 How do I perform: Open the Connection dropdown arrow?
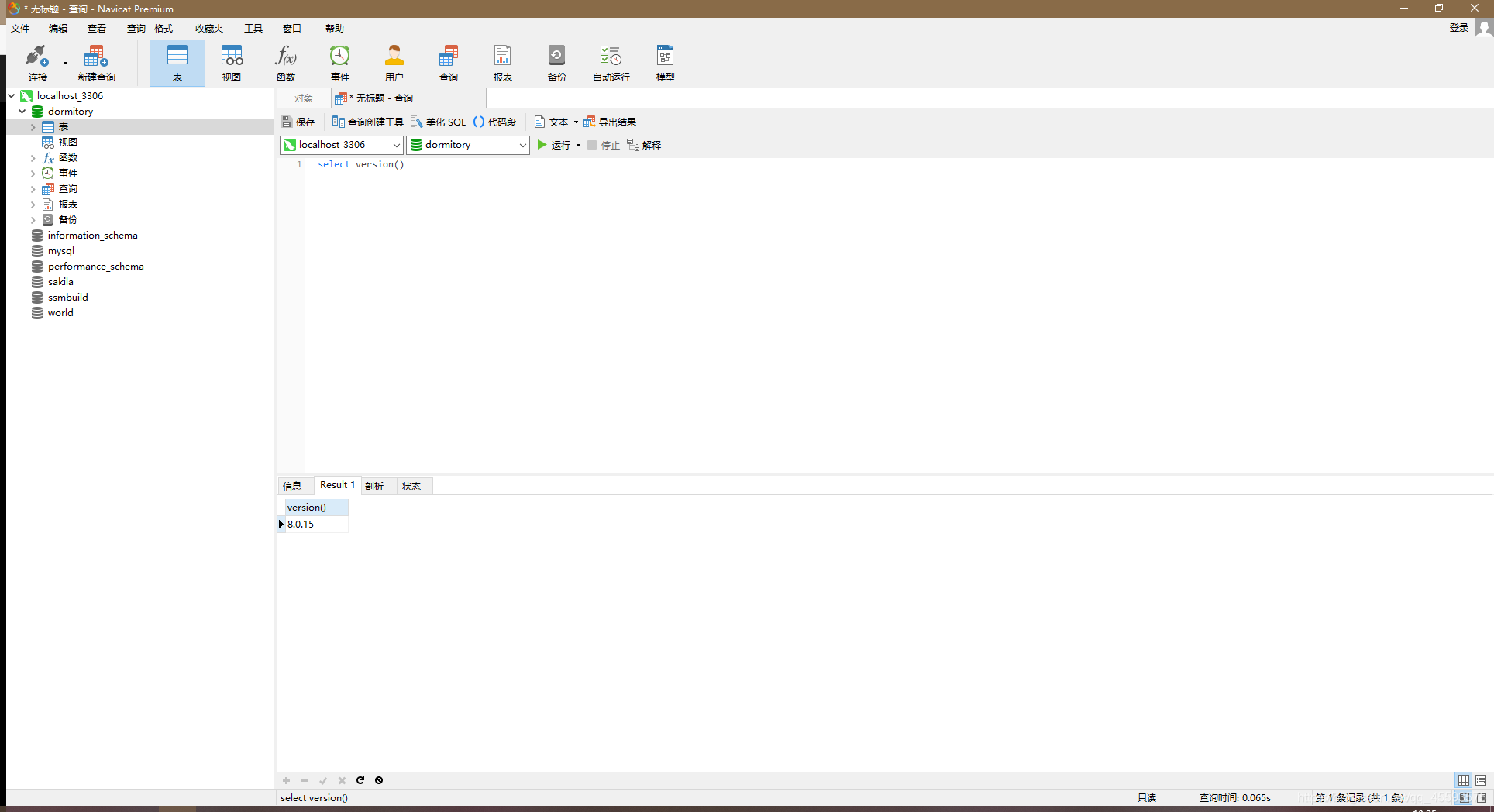pos(65,63)
